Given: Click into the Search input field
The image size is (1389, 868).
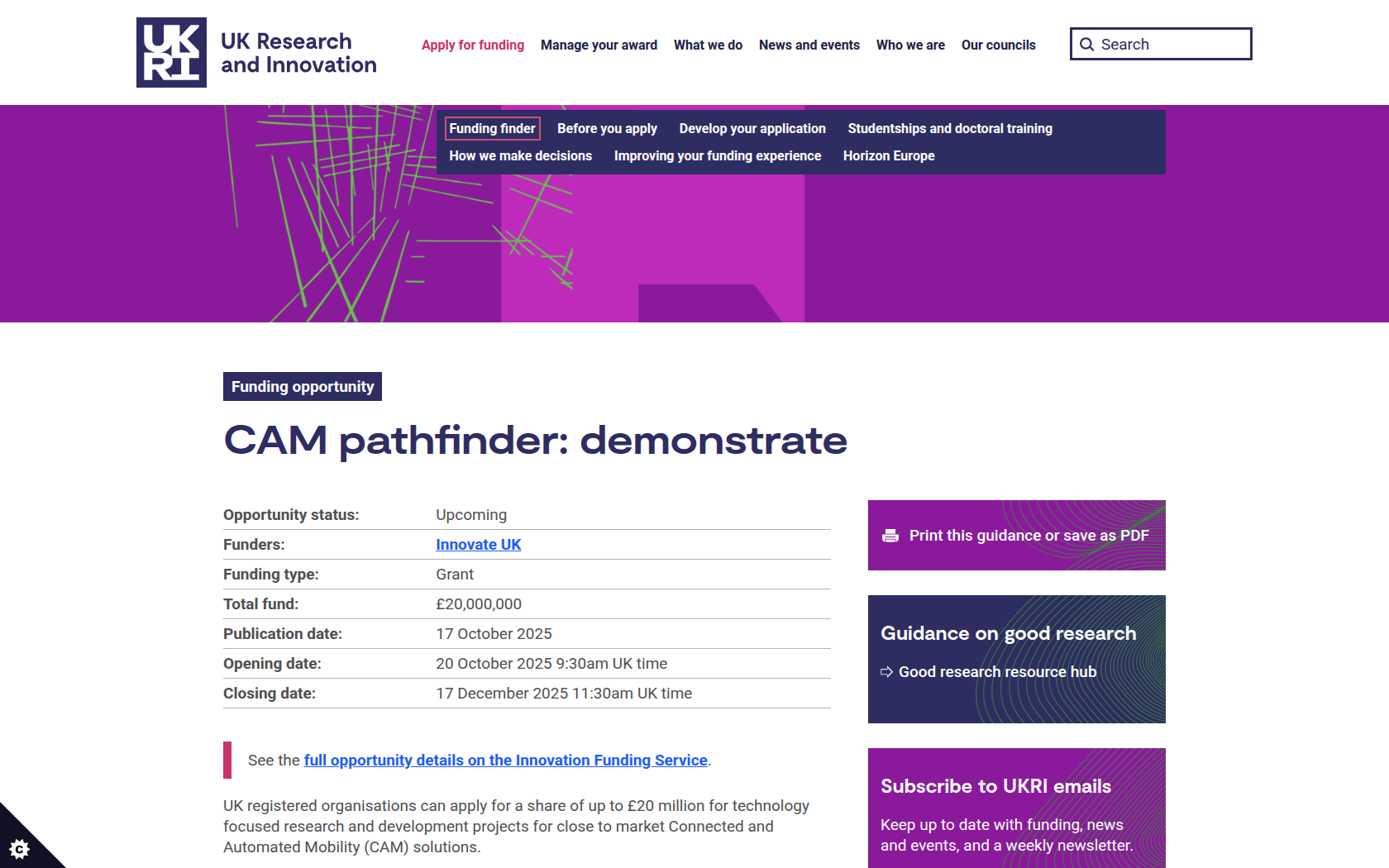Looking at the screenshot, I should (1161, 44).
